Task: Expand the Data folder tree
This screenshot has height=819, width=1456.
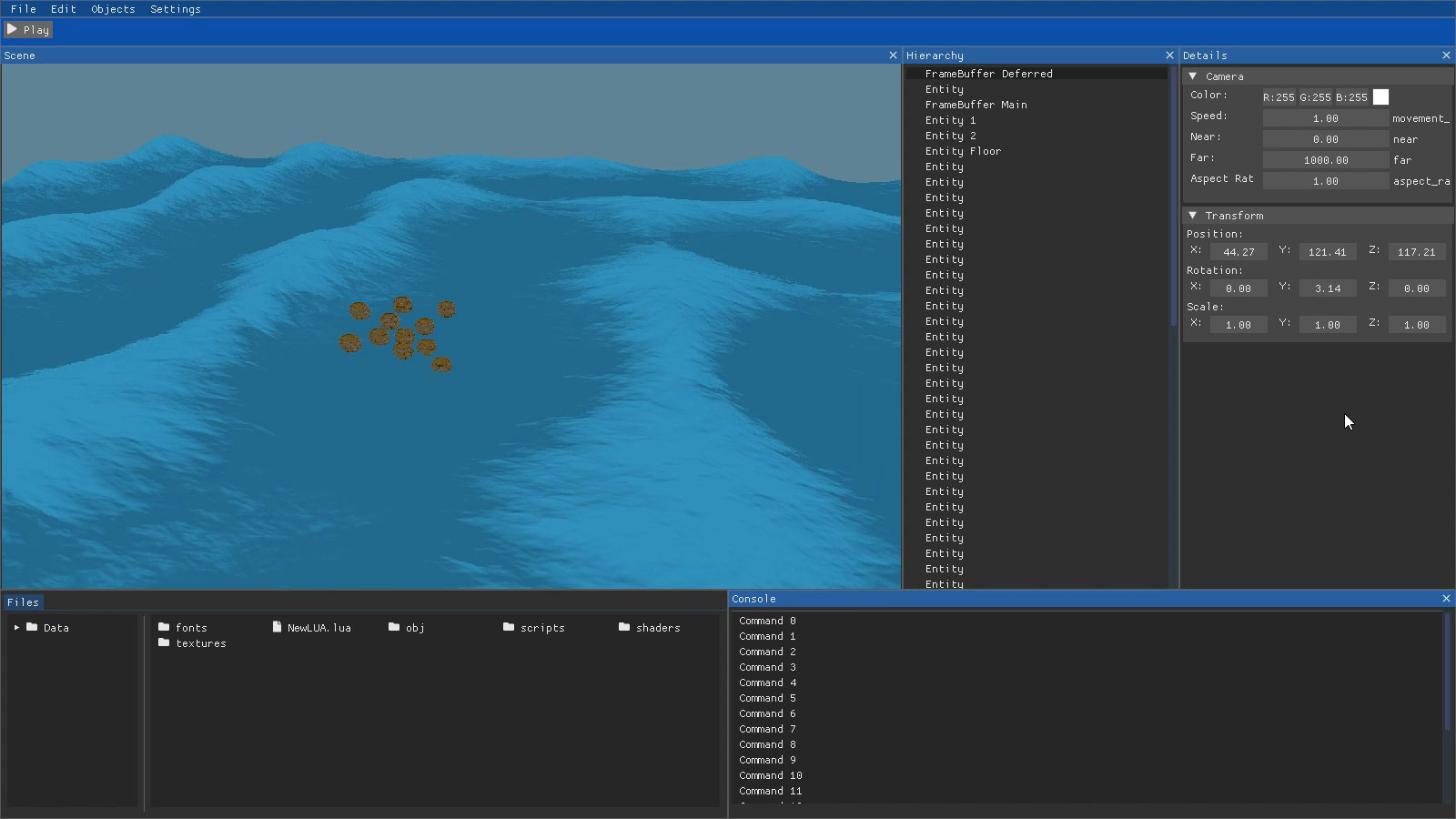Action: click(16, 628)
